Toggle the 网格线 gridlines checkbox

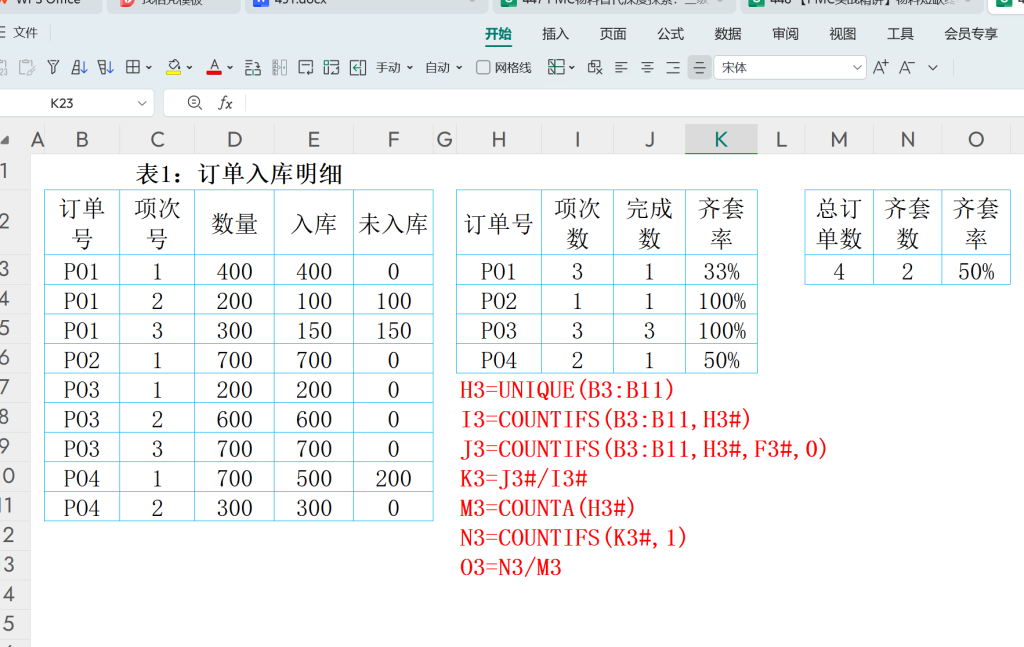point(483,67)
